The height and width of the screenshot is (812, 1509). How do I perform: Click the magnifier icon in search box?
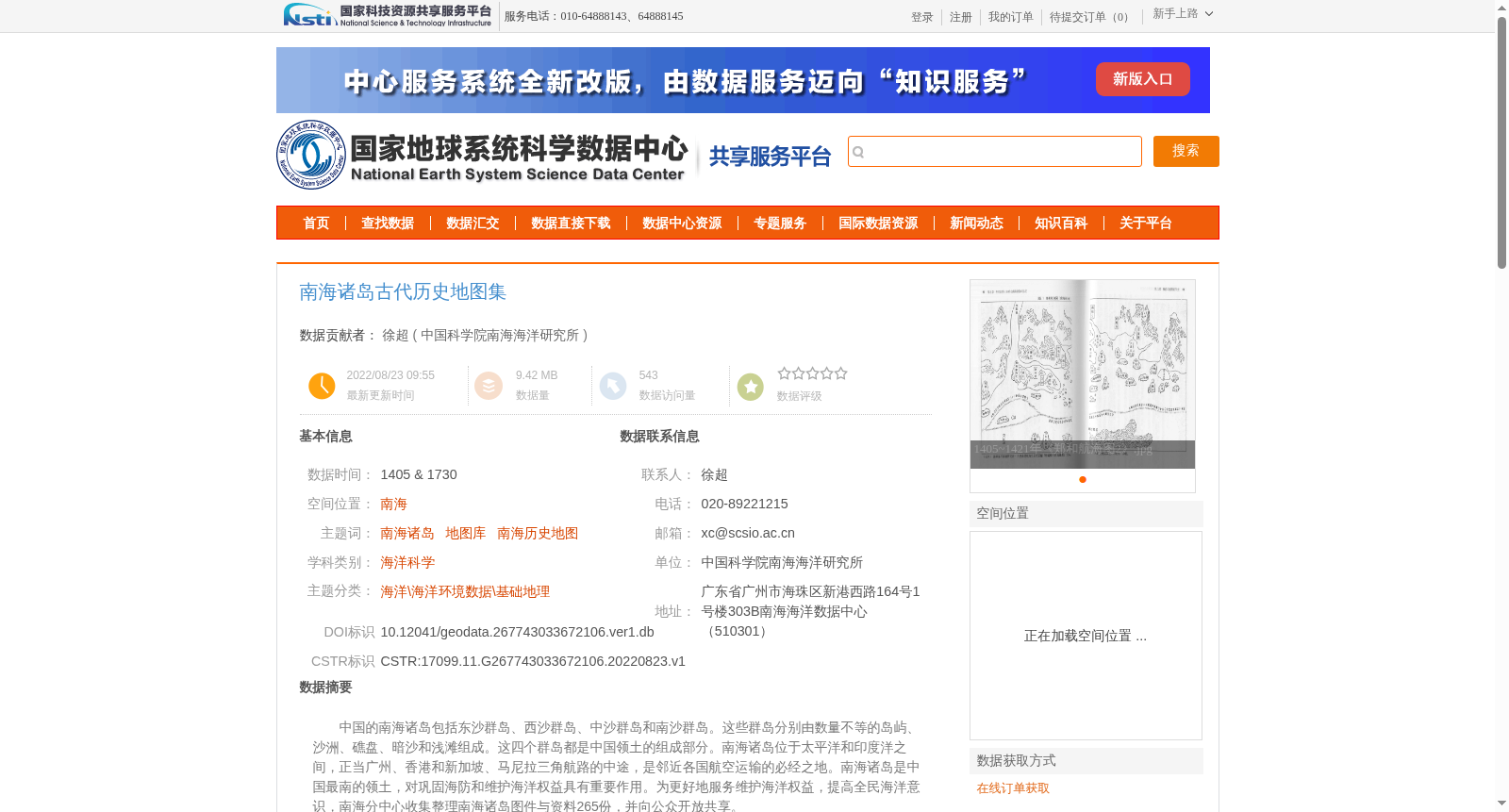858,152
